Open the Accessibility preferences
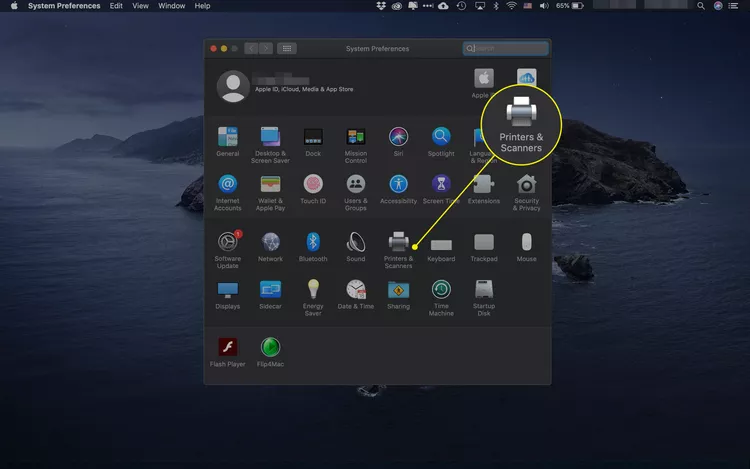Screen dimensions: 750x469 click(x=398, y=185)
